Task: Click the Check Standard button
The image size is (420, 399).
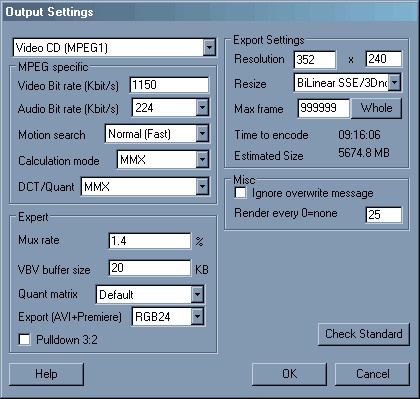Action: pyautogui.click(x=364, y=334)
